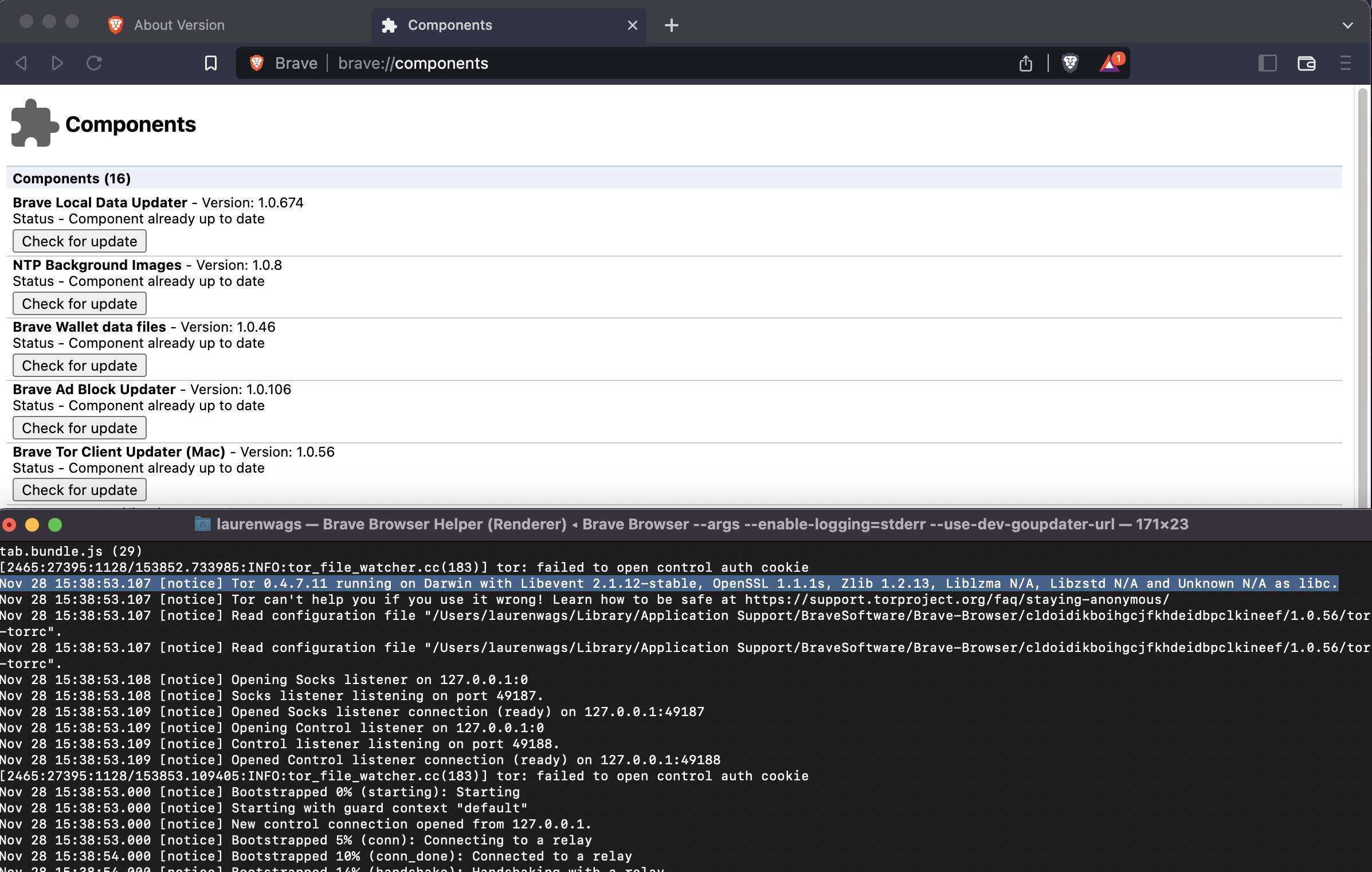
Task: Open a new tab
Action: (671, 25)
